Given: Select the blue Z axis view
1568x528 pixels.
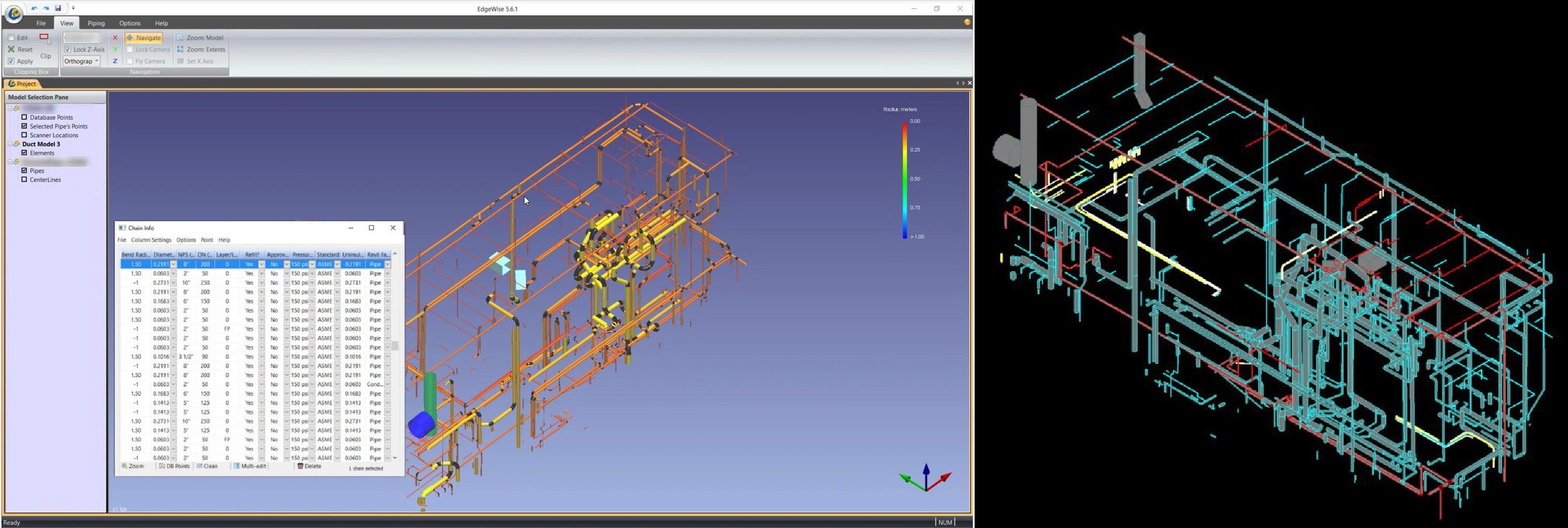Looking at the screenshot, I should (x=115, y=61).
